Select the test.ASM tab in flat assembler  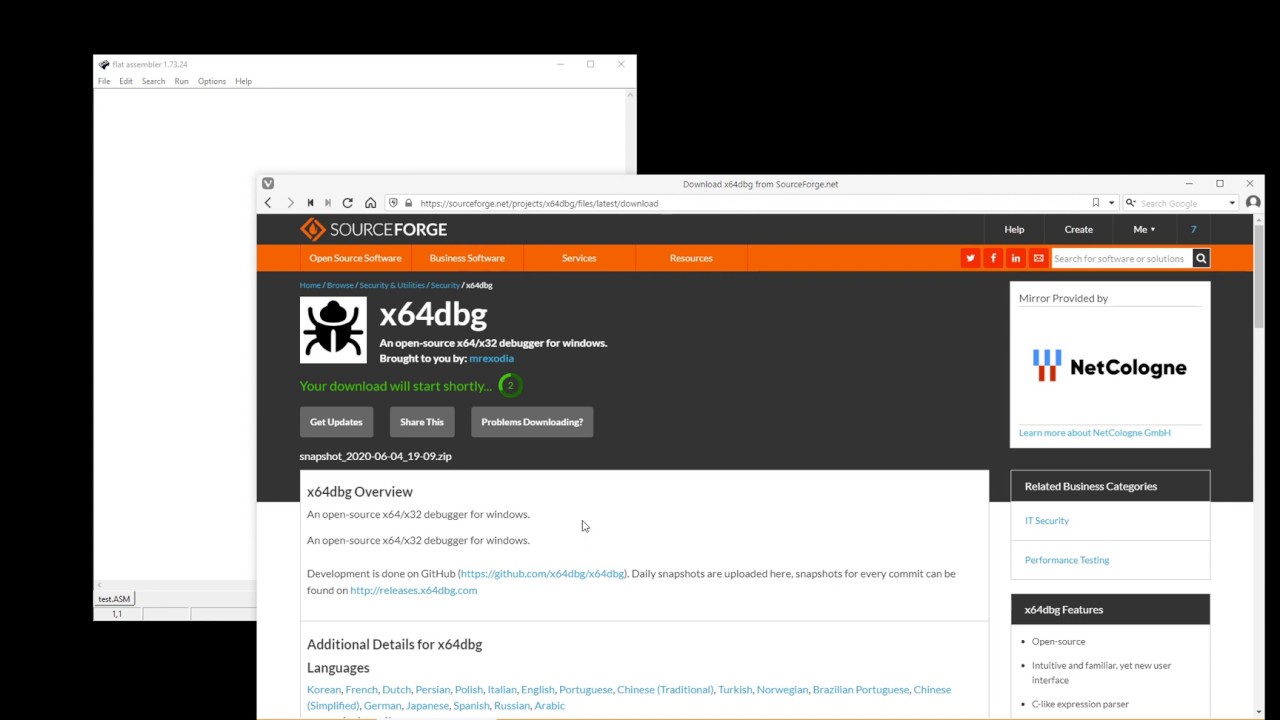click(114, 599)
